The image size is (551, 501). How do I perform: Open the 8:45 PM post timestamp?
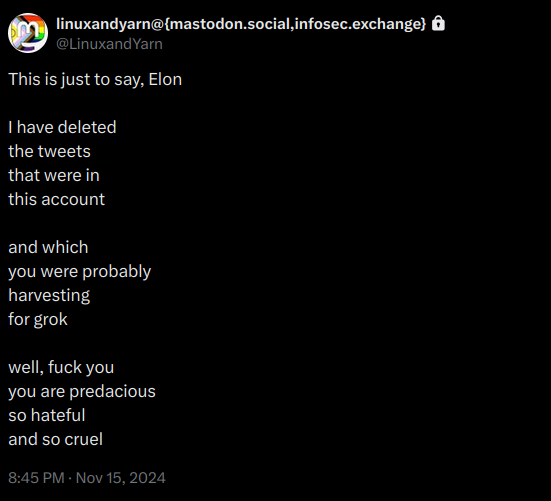36,478
